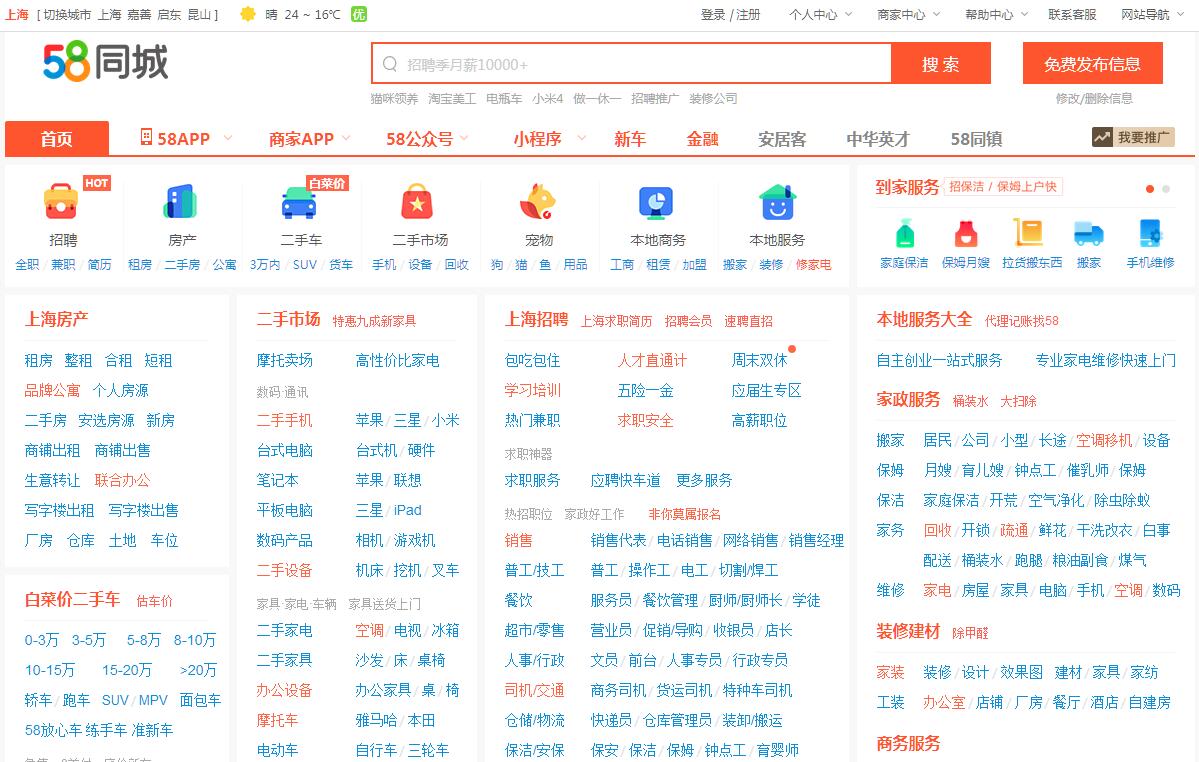Select the 家庭保洁 cleaning icon
Screen dimensions: 1199x762
(x=904, y=233)
